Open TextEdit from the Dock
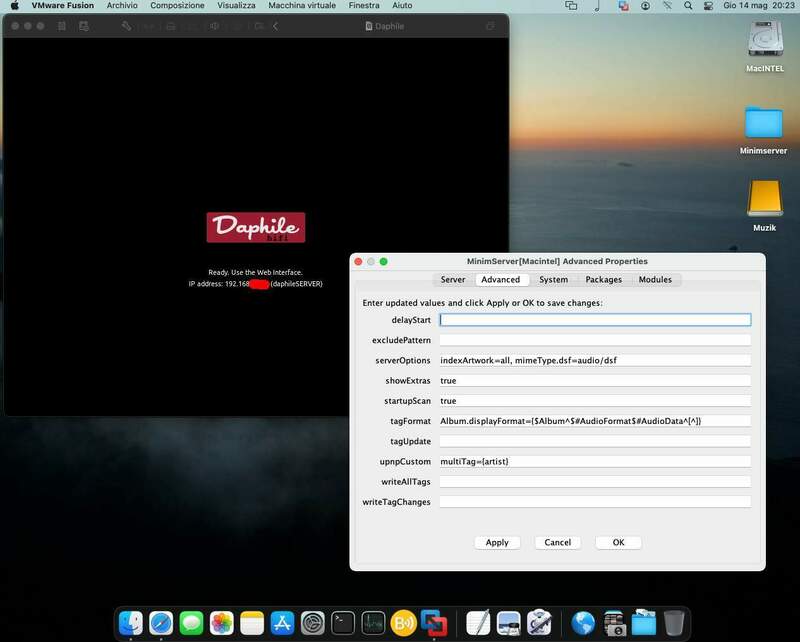Image resolution: width=800 pixels, height=642 pixels. pyautogui.click(x=478, y=623)
